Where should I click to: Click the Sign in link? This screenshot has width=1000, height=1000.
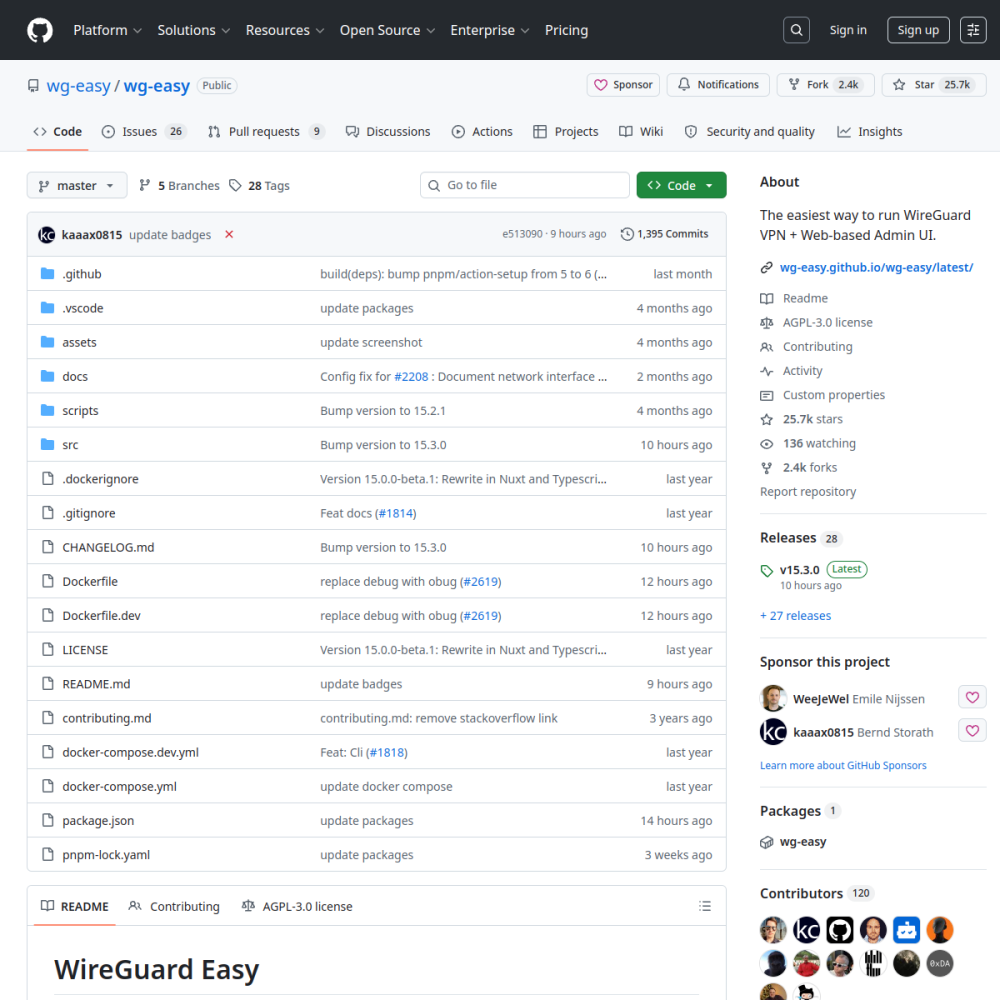pyautogui.click(x=848, y=30)
